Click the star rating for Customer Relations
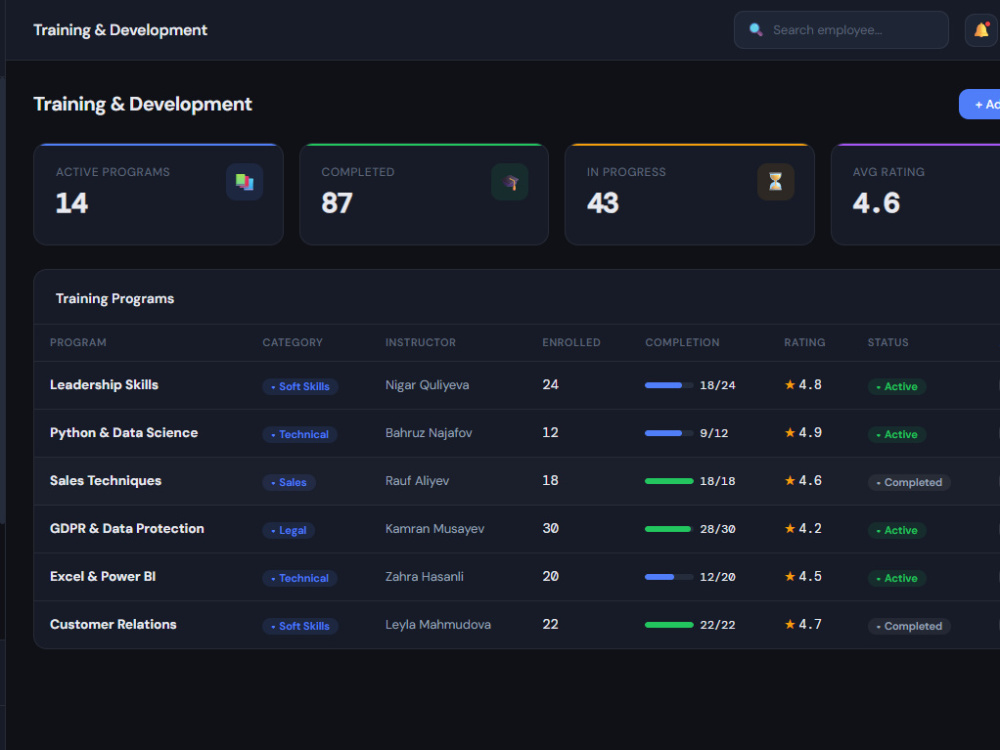 tap(803, 624)
